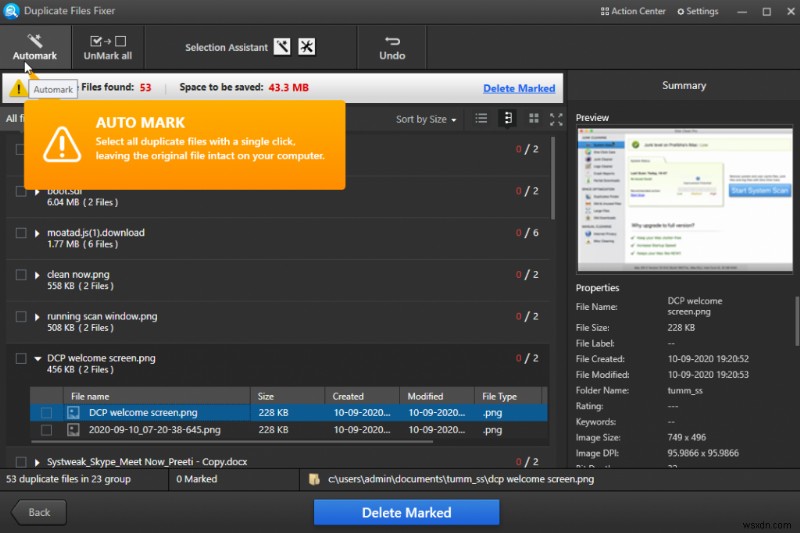The height and width of the screenshot is (533, 800).
Task: Click the Duplicate Files Fixer app logo
Action: click(x=11, y=11)
